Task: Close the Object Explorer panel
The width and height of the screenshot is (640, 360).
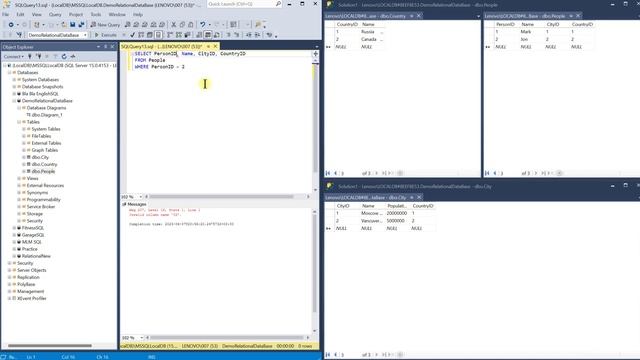Action: [113, 47]
